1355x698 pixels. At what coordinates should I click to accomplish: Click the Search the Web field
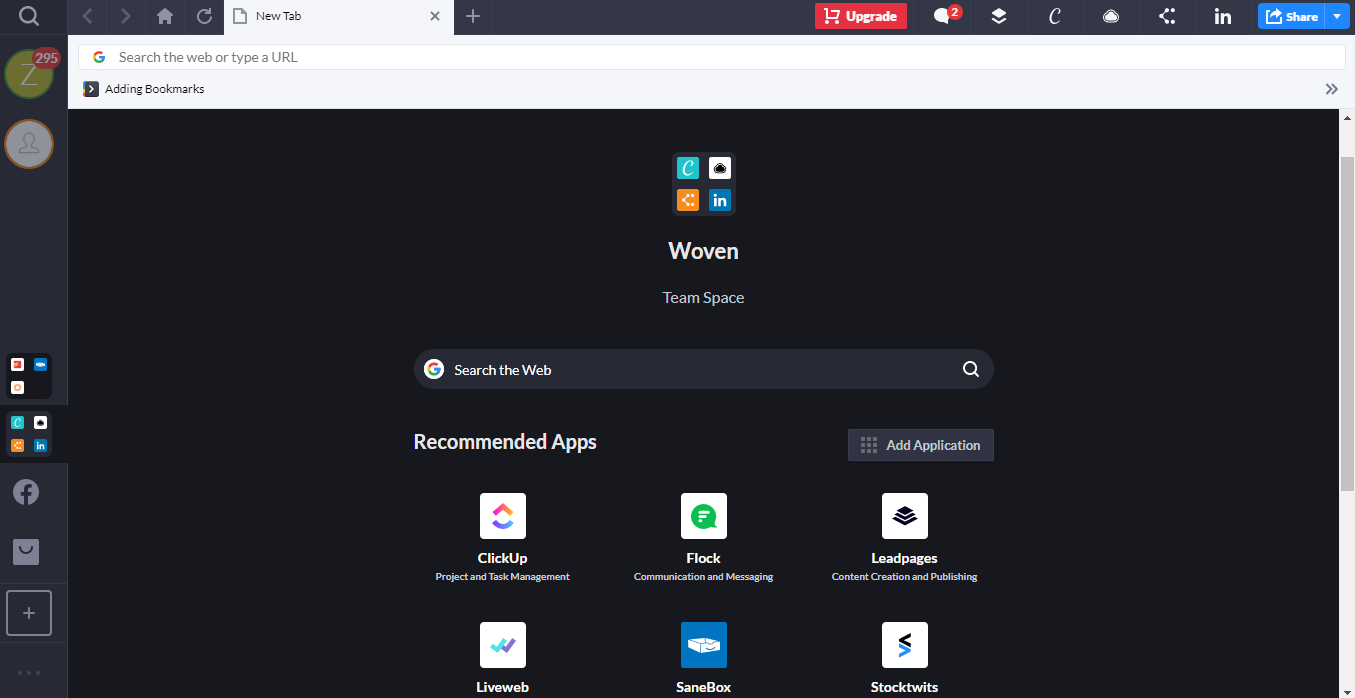tap(704, 369)
